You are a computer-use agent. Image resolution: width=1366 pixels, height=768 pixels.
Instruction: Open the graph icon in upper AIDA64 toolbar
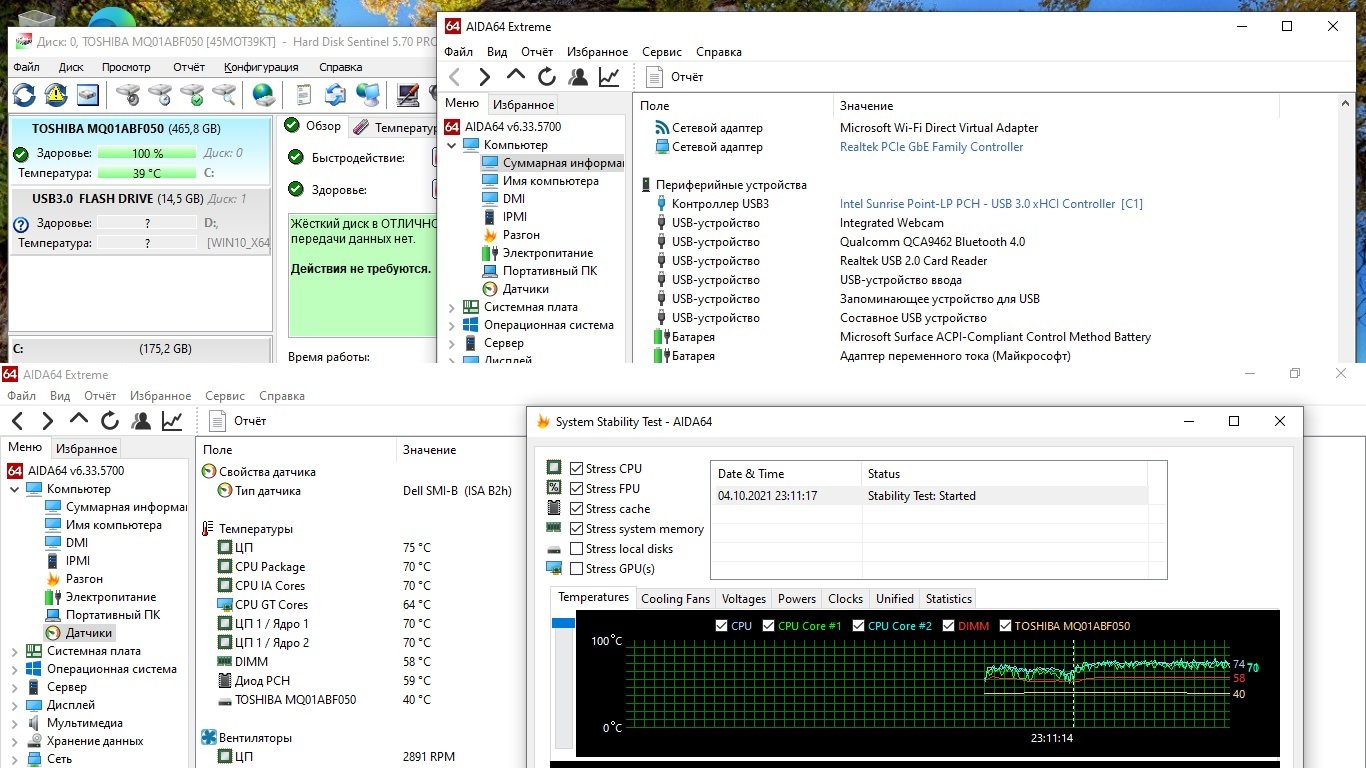pos(609,77)
